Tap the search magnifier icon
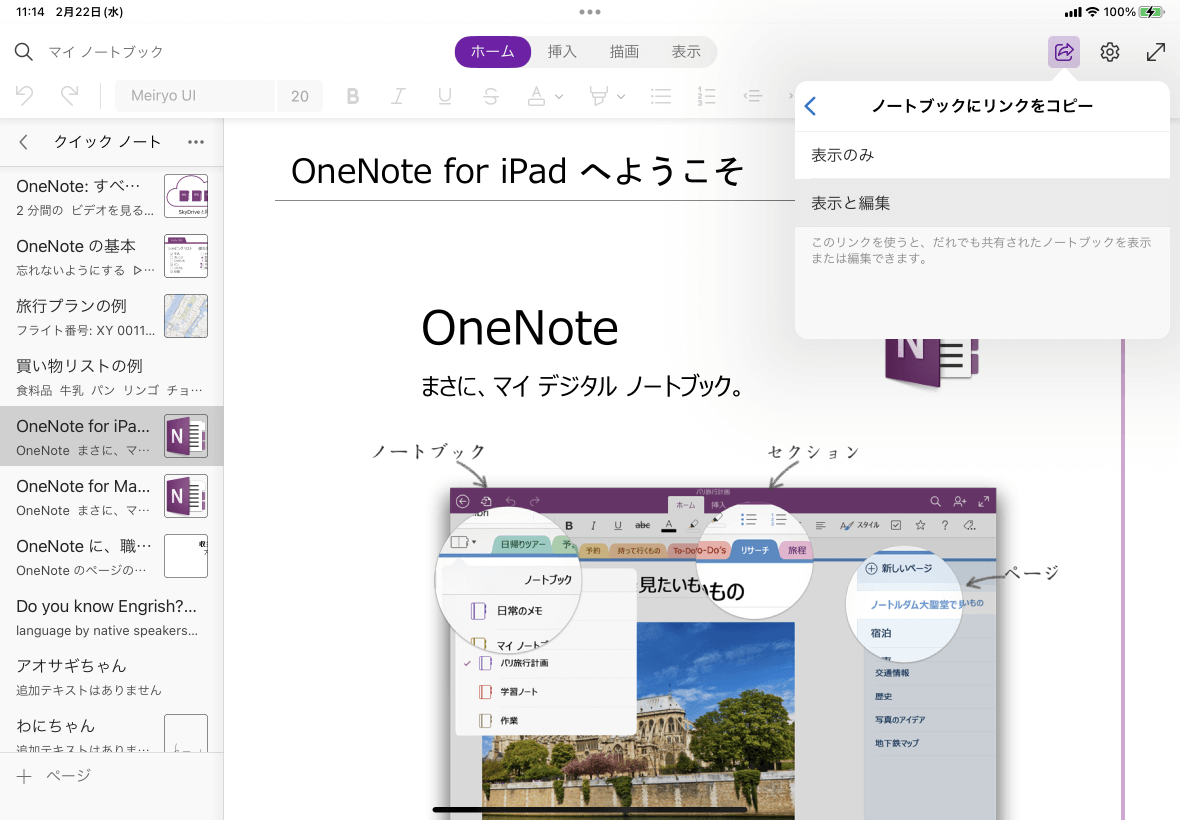Screen dimensions: 1180x820 tap(23, 52)
